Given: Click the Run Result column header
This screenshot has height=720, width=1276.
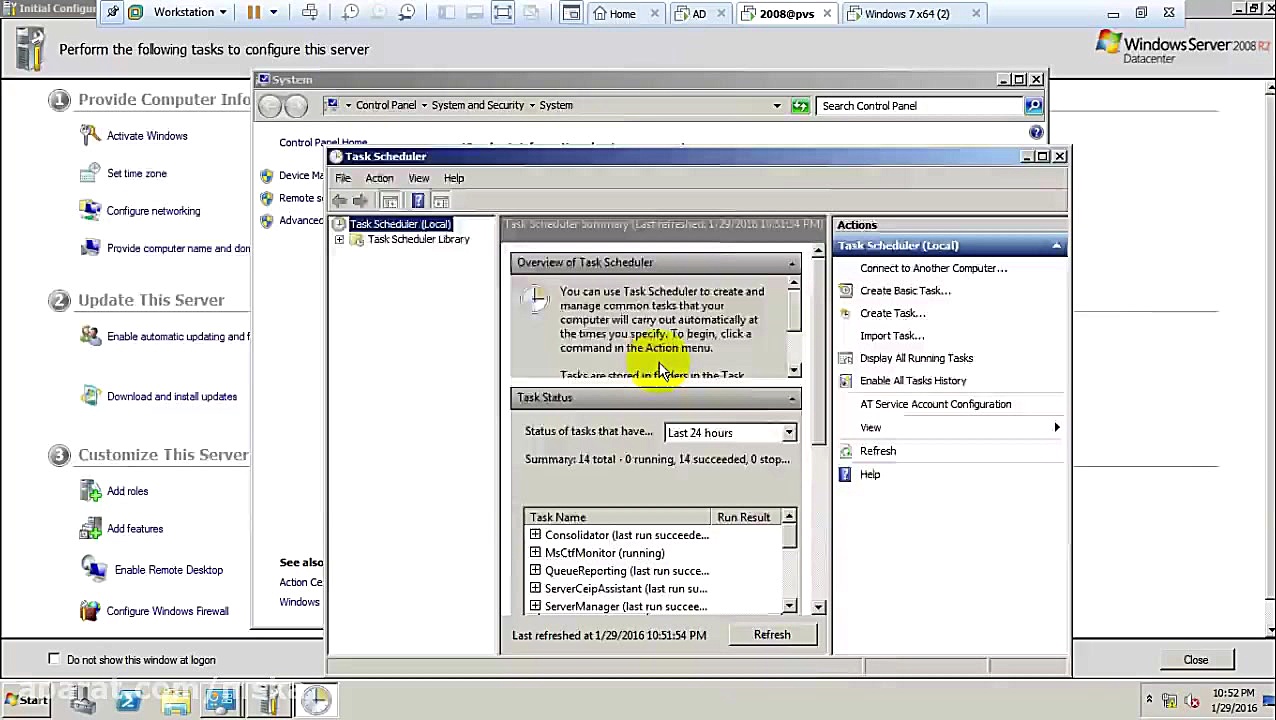Looking at the screenshot, I should coord(744,517).
